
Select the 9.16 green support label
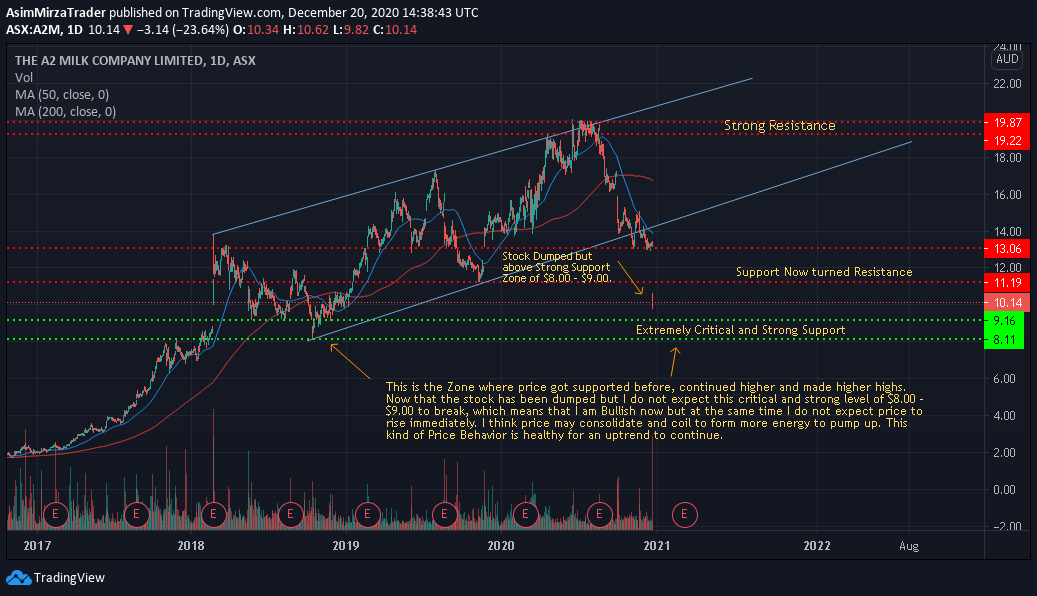tap(1004, 321)
